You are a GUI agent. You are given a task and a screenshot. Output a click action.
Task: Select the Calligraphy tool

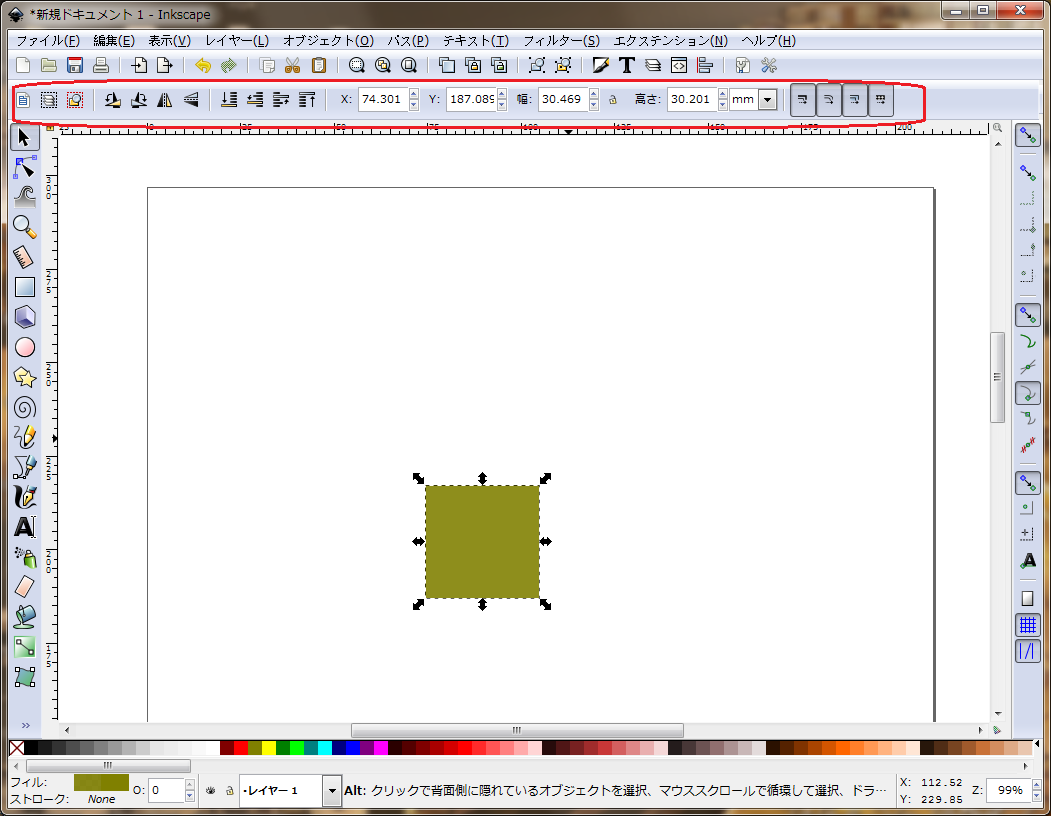[x=24, y=497]
